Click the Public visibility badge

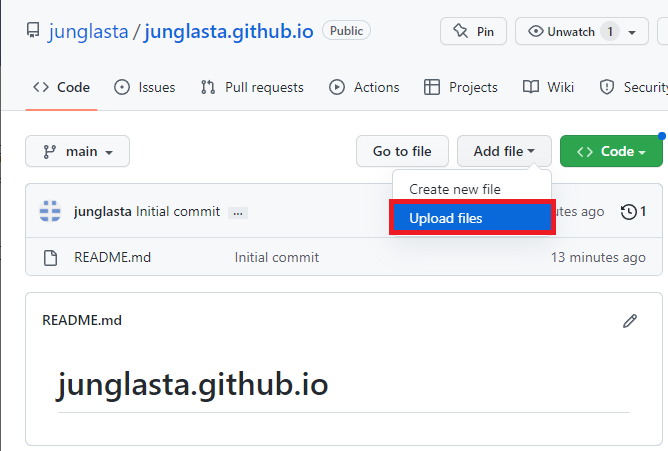tap(346, 31)
